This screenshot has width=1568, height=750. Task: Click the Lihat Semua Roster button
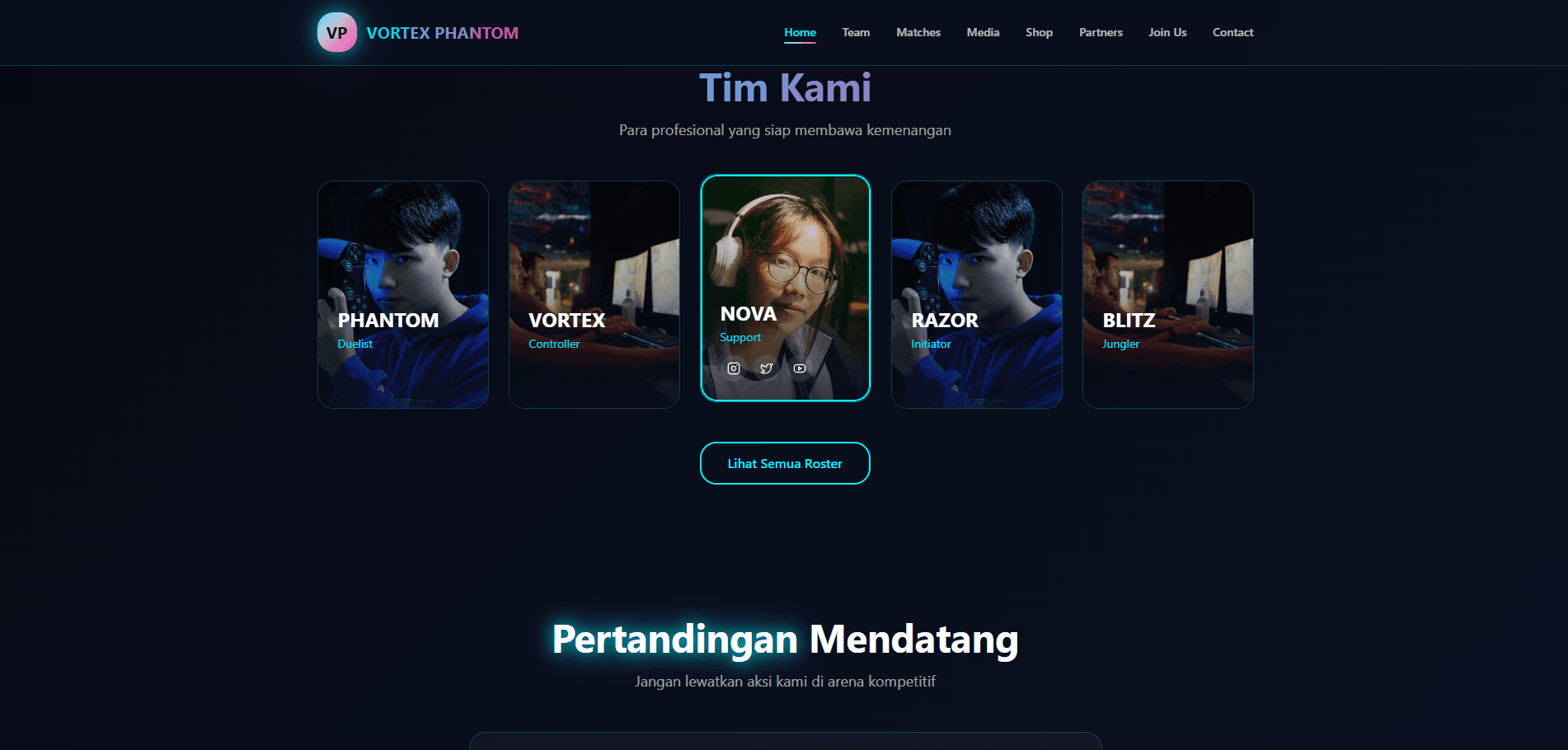click(785, 463)
